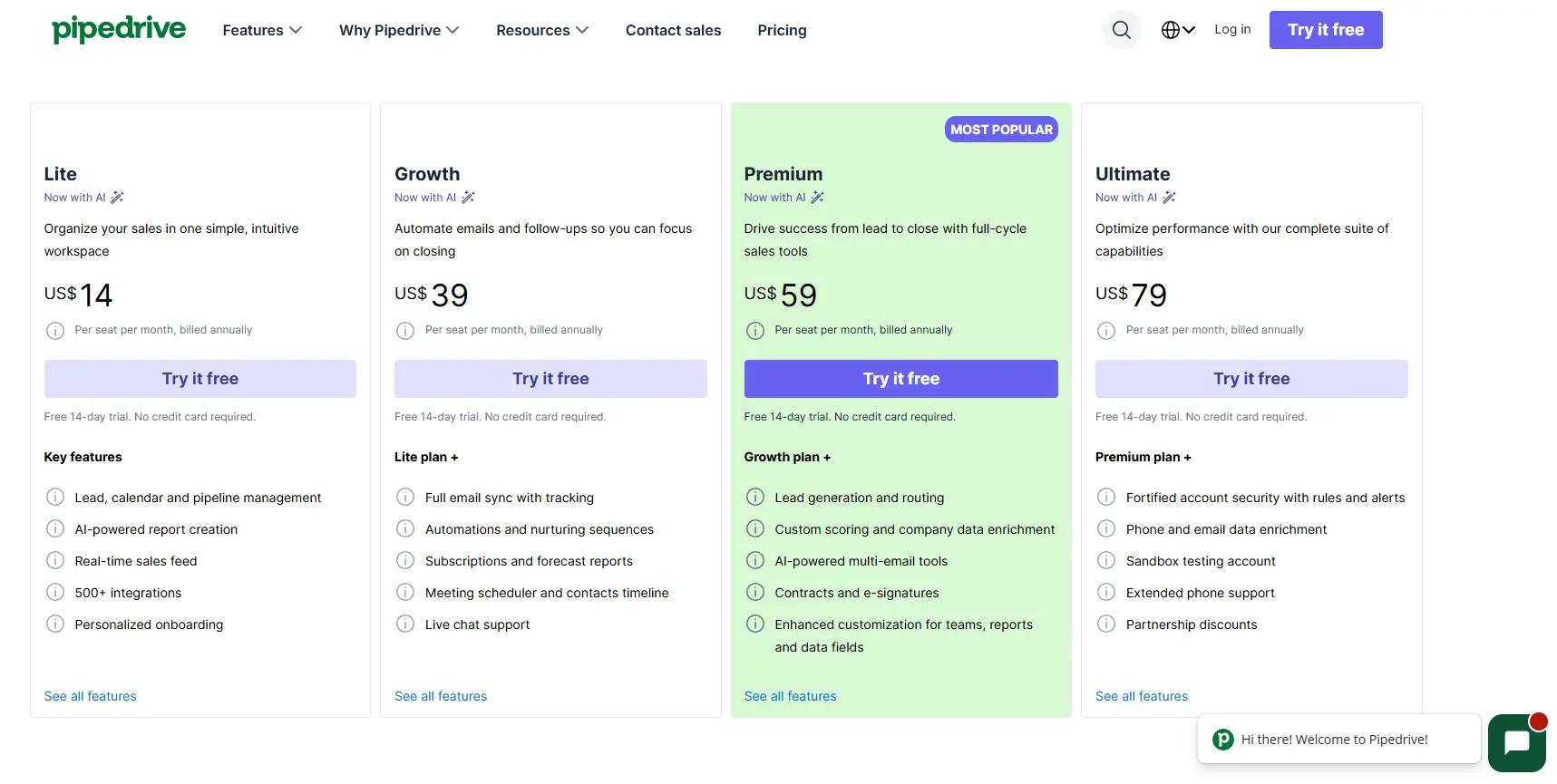The width and height of the screenshot is (1557, 784).
Task: Open the Pricing menu item
Action: [782, 30]
